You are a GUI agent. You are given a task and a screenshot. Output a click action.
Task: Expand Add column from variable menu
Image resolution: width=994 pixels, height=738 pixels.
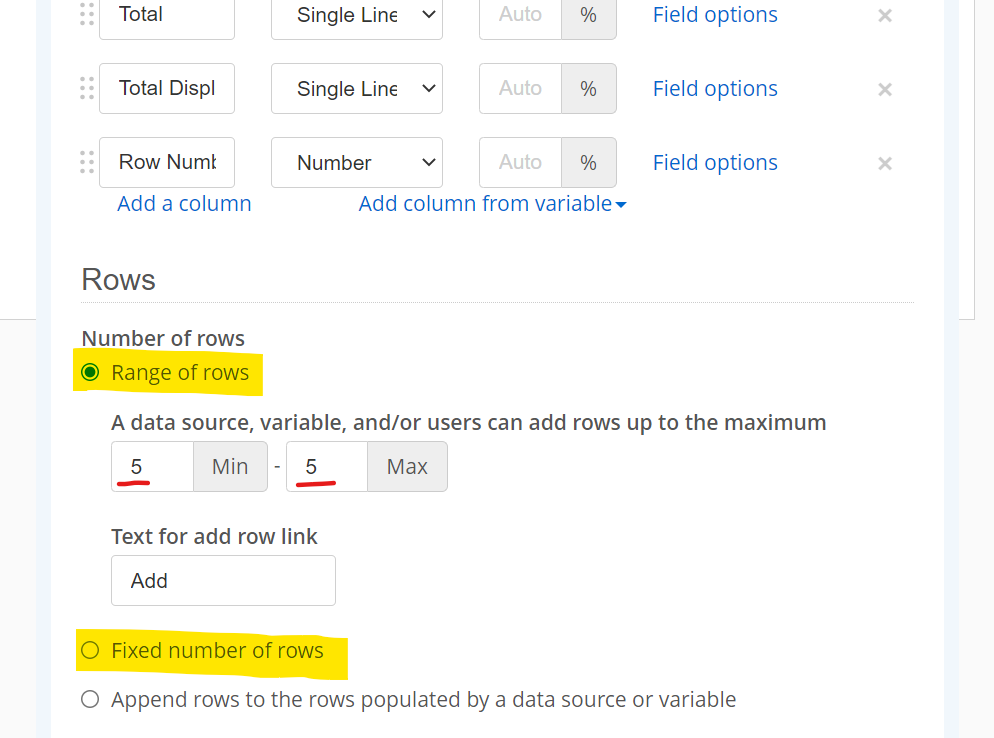[x=493, y=204]
